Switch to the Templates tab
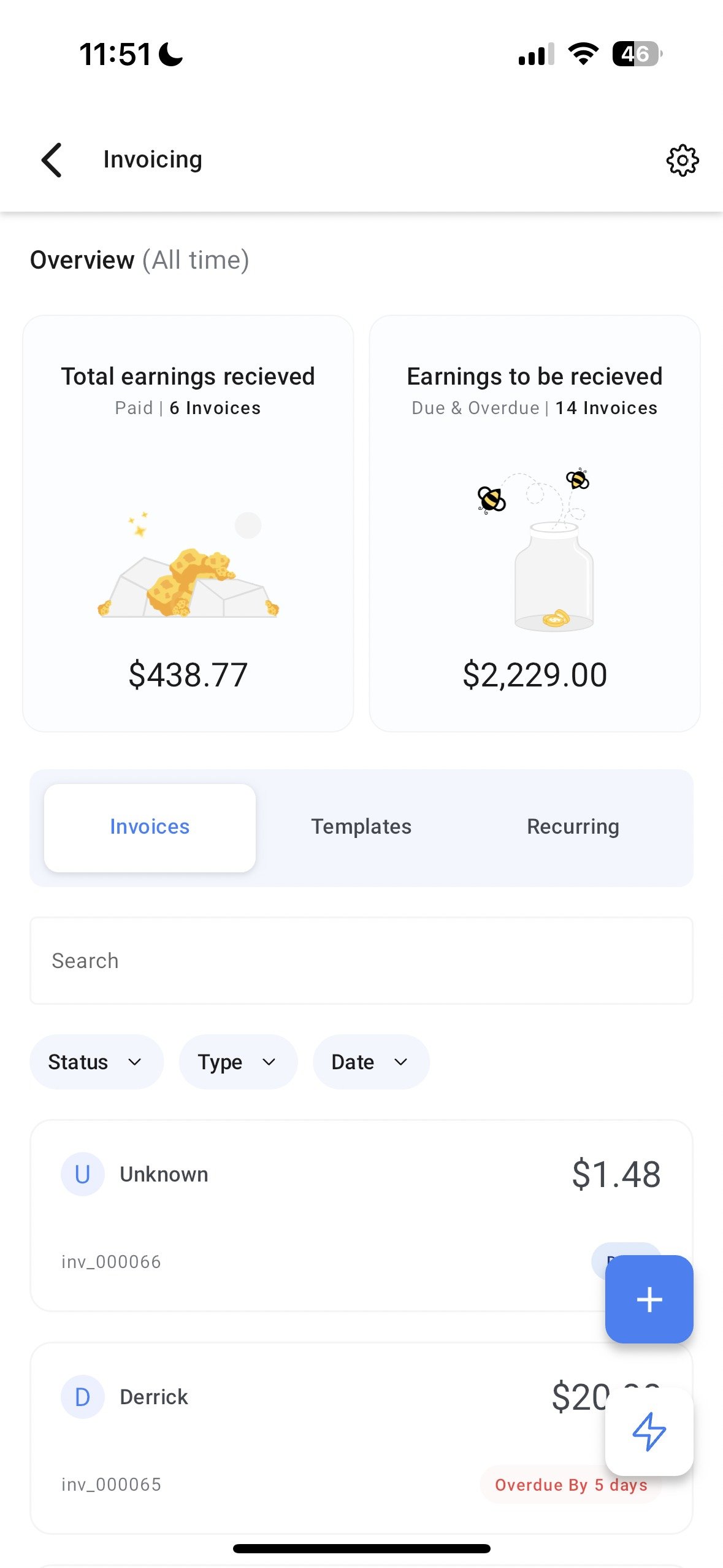The height and width of the screenshot is (1568, 723). [361, 827]
